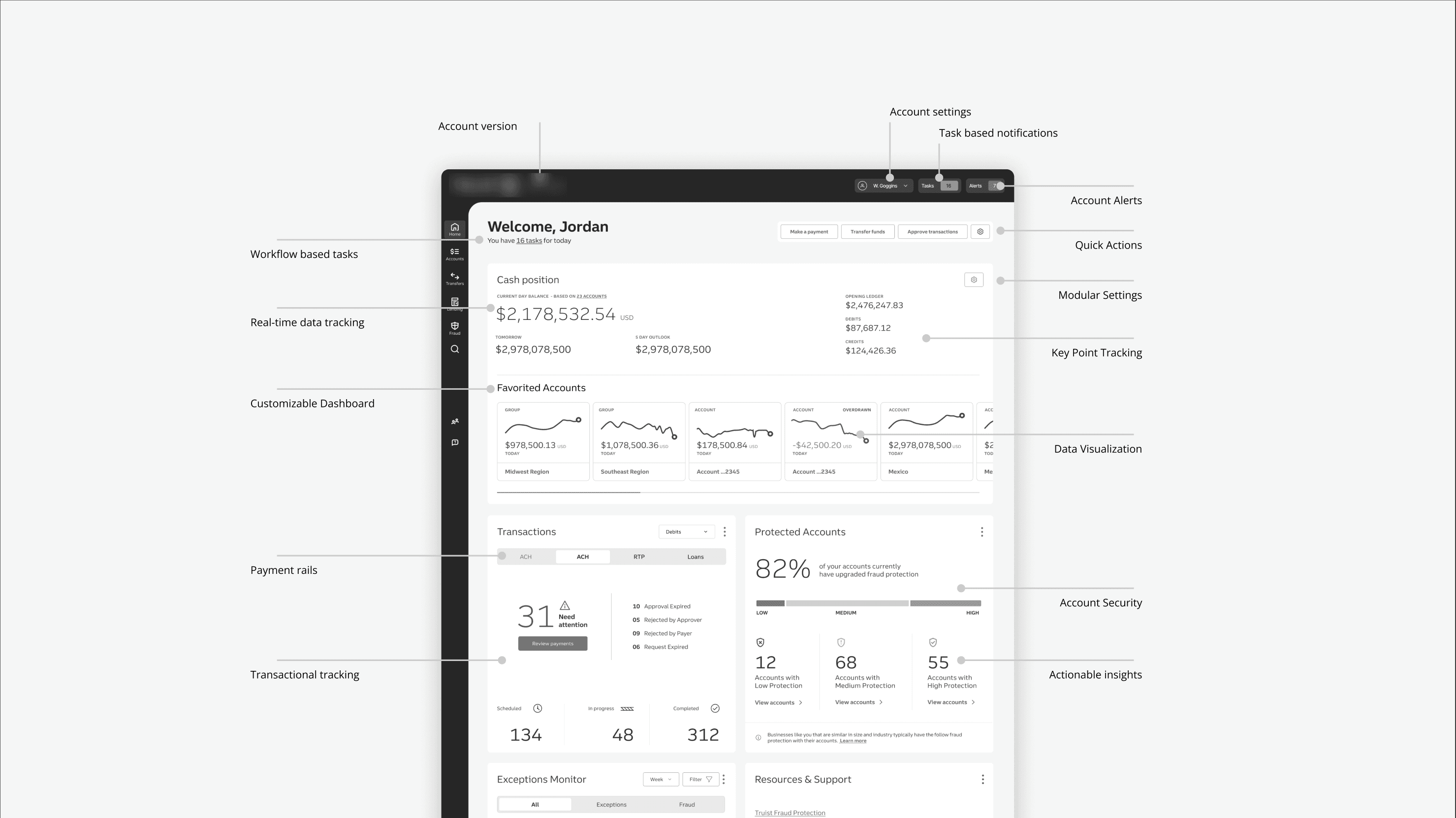Open the Transfers sidebar icon
Screen dimensions: 1456x818
pos(454,279)
